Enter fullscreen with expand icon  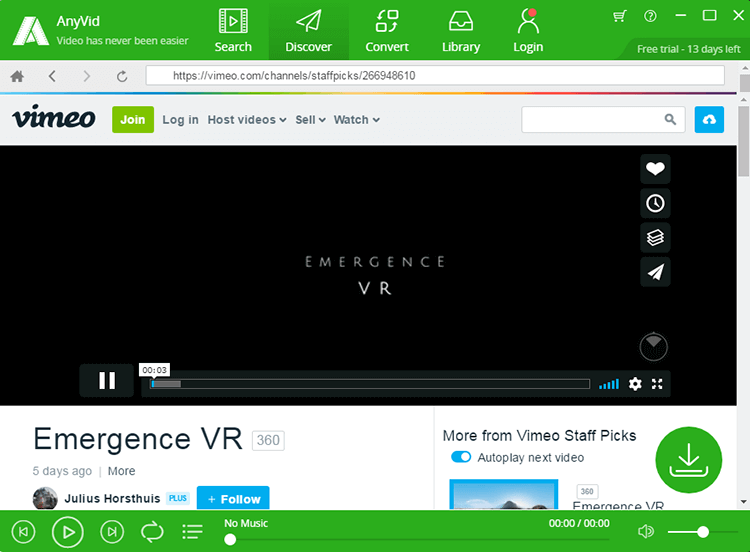(x=657, y=384)
